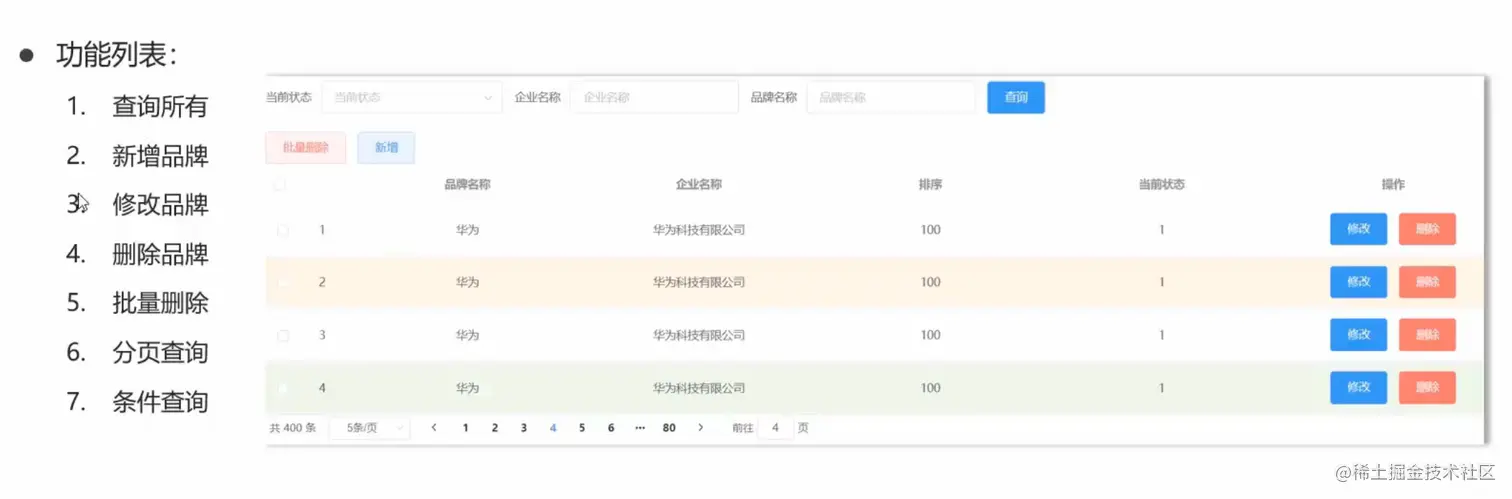Select page 80 in pagination
Image resolution: width=1512 pixels, height=499 pixels.
pos(669,428)
